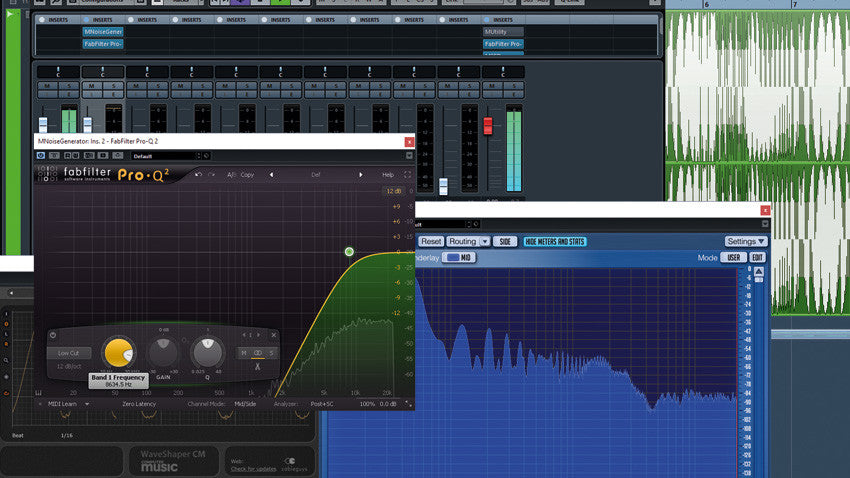850x478 pixels.
Task: Go to next preset with right arrow
Action: pos(361,175)
